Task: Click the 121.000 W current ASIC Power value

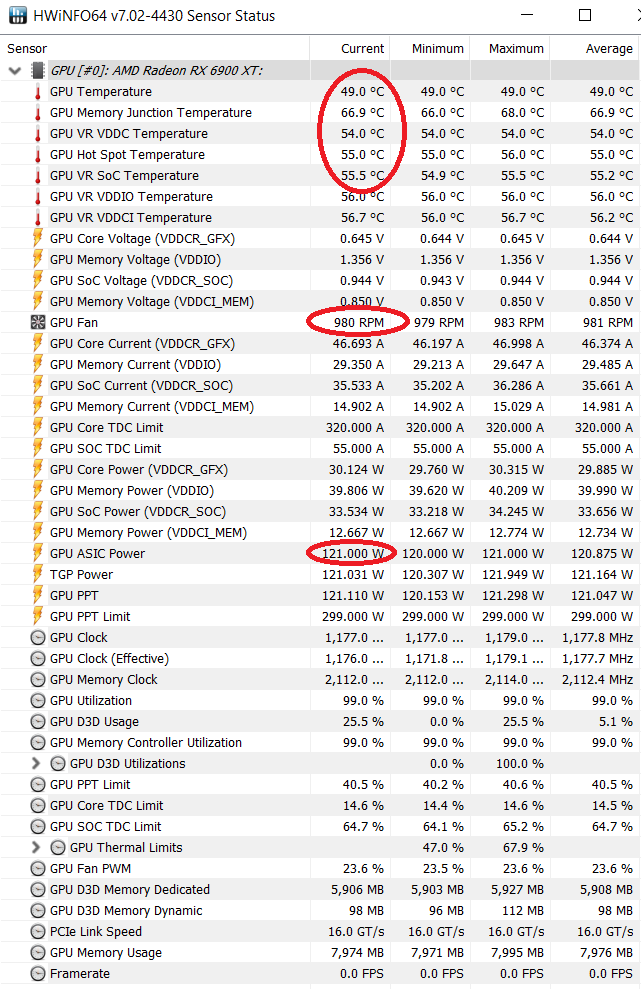Action: (353, 553)
